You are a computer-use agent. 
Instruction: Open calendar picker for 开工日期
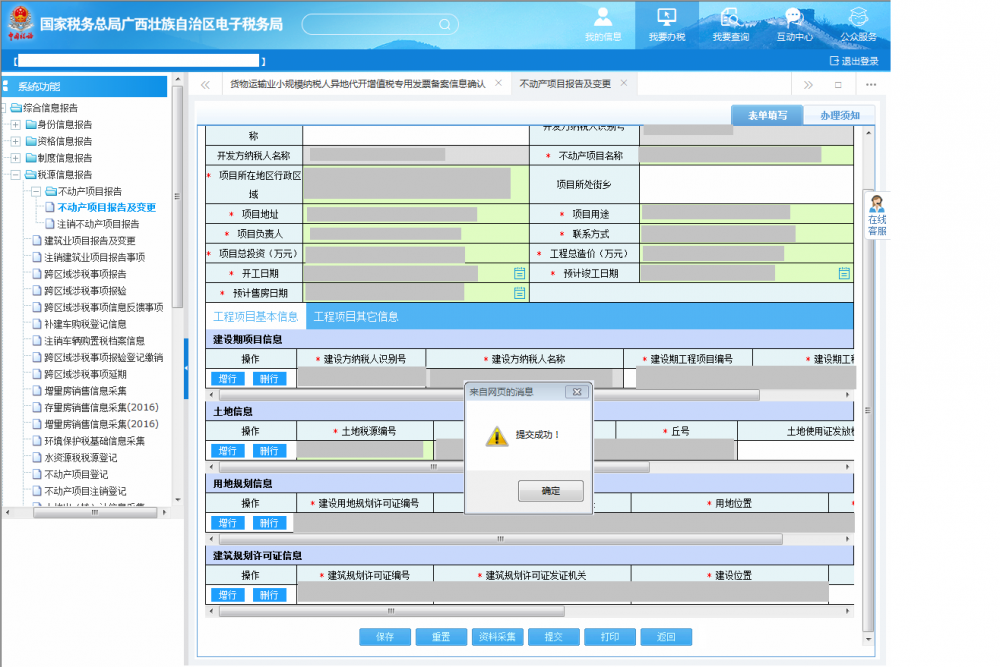pos(519,273)
